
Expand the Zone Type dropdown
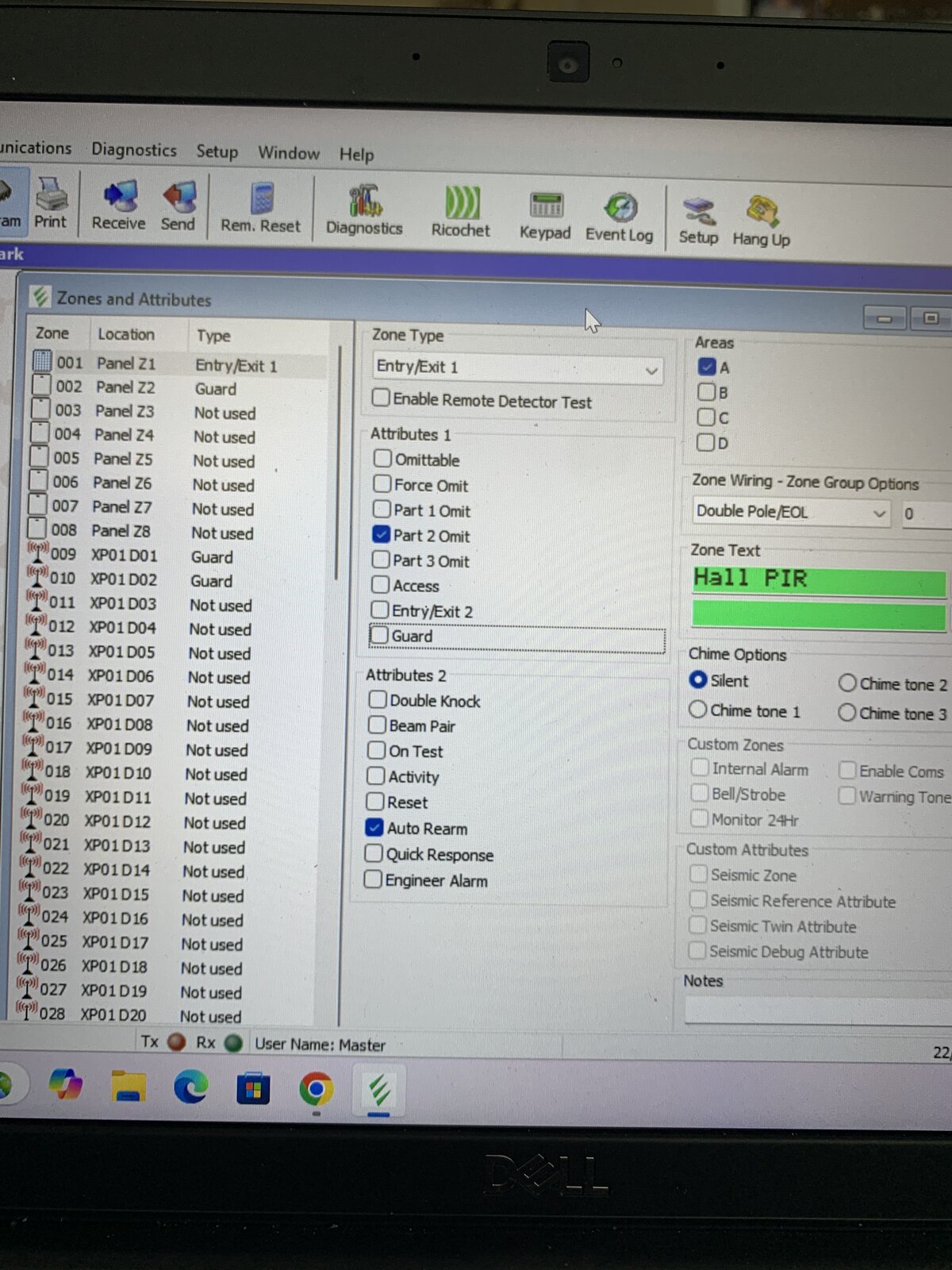tap(651, 370)
